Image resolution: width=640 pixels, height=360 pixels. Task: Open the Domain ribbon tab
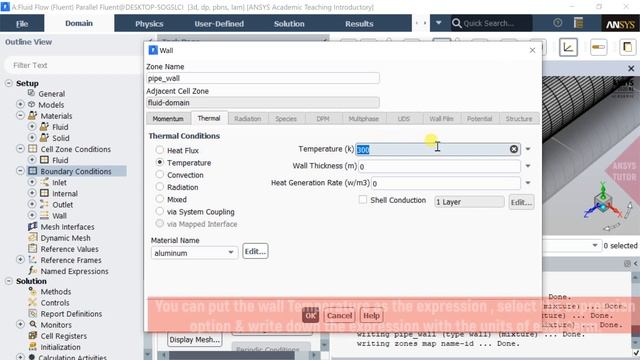[79, 23]
